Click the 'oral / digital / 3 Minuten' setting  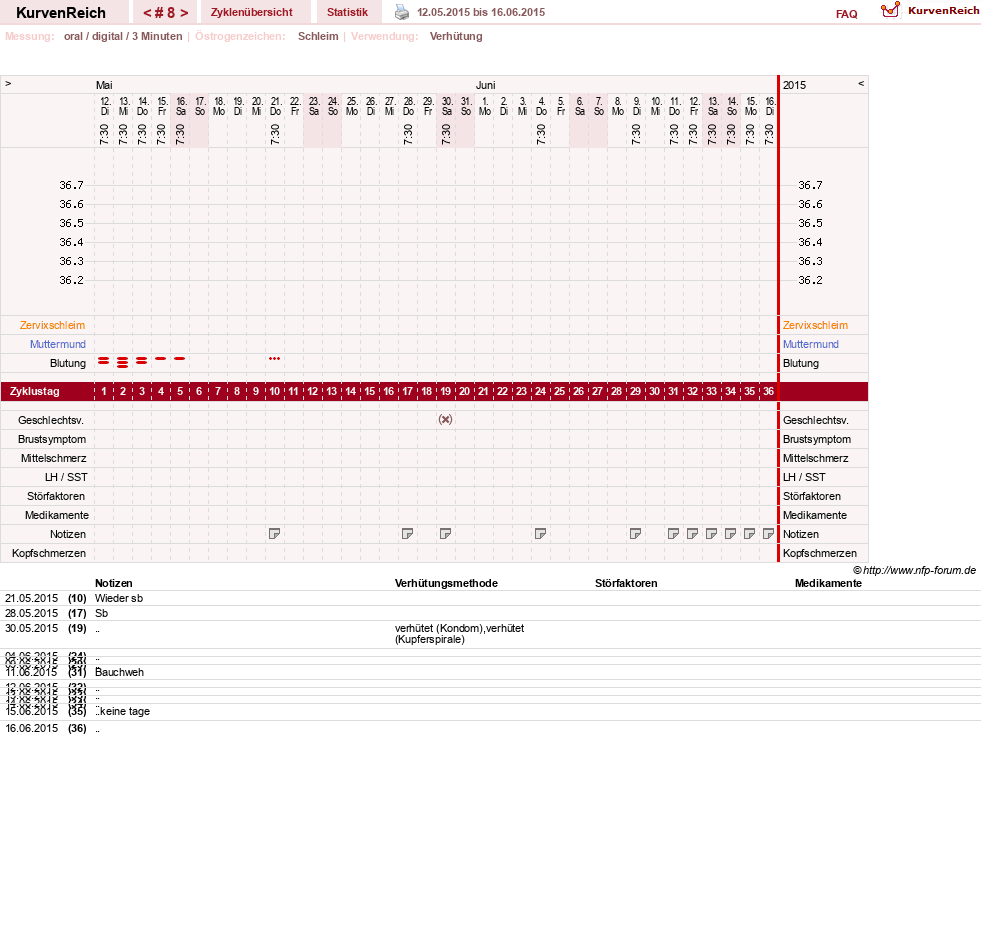coord(123,36)
